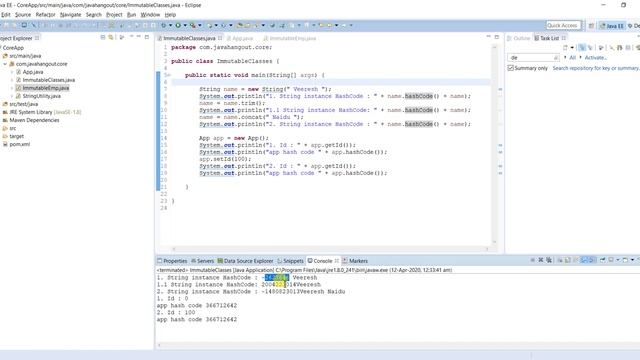Open the Navigate menu
This screenshot has height=360, width=640.
tap(71, 15)
